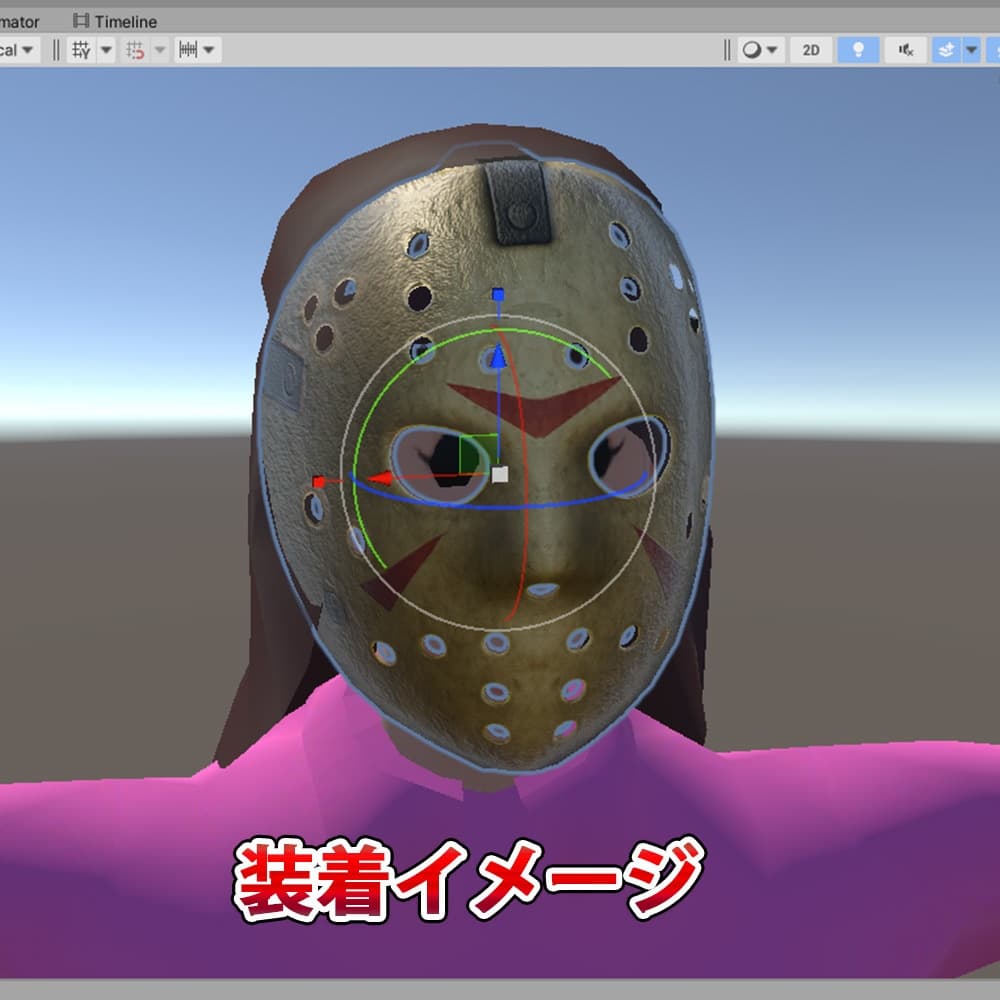Click the Timeline window icon
The height and width of the screenshot is (1000, 1000).
[x=80, y=20]
